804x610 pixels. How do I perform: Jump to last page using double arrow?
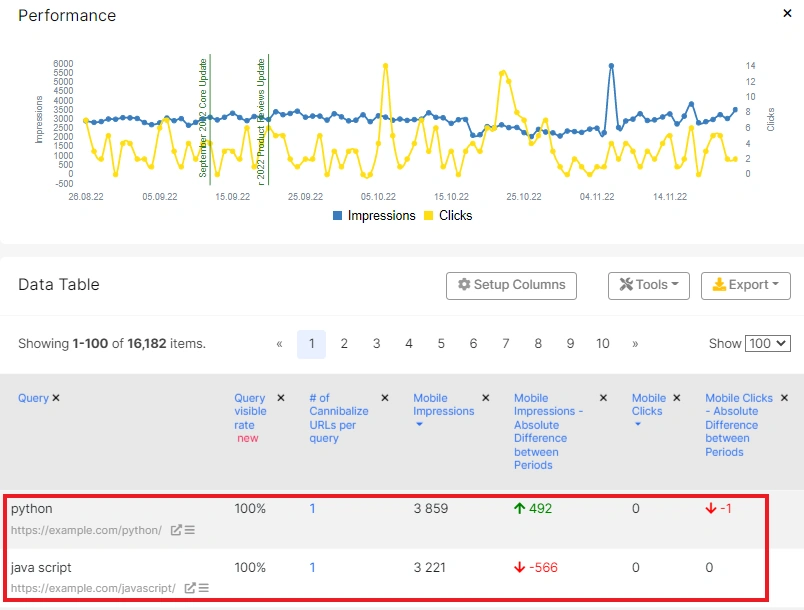[634, 343]
